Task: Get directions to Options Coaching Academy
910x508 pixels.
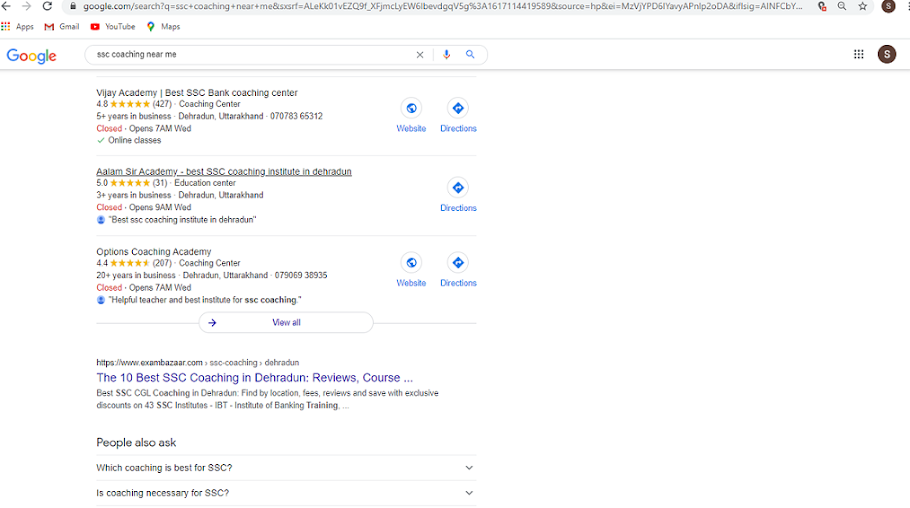Action: click(458, 262)
